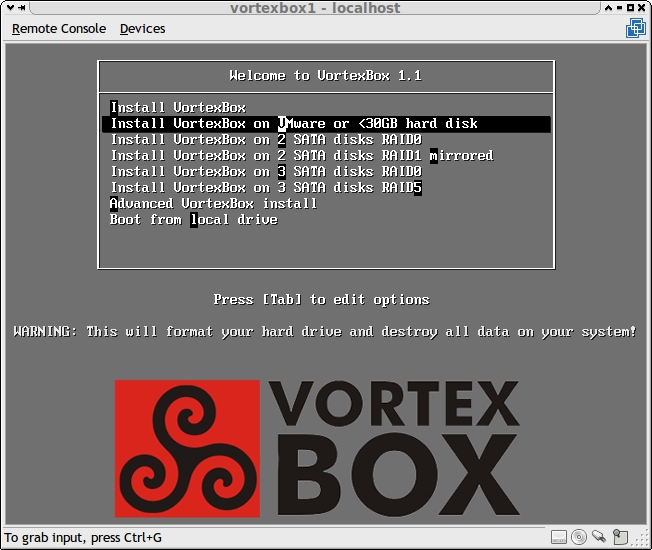Click the CD/DVD drive status icon

tap(579, 537)
